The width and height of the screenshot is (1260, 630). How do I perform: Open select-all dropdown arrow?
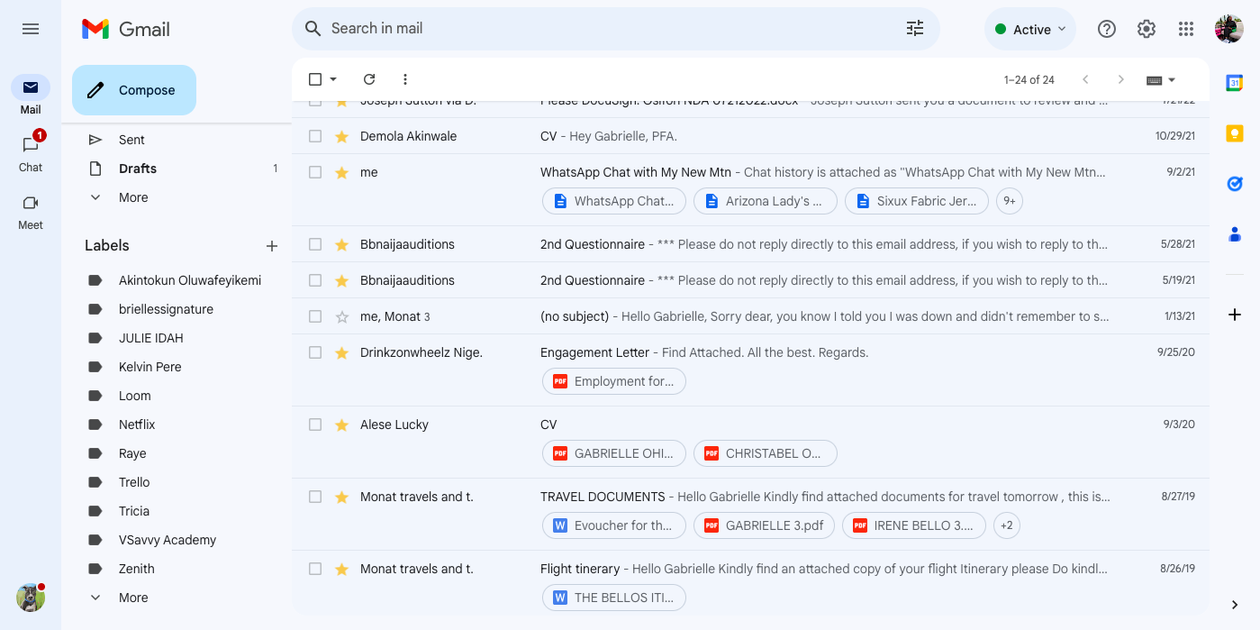point(334,80)
